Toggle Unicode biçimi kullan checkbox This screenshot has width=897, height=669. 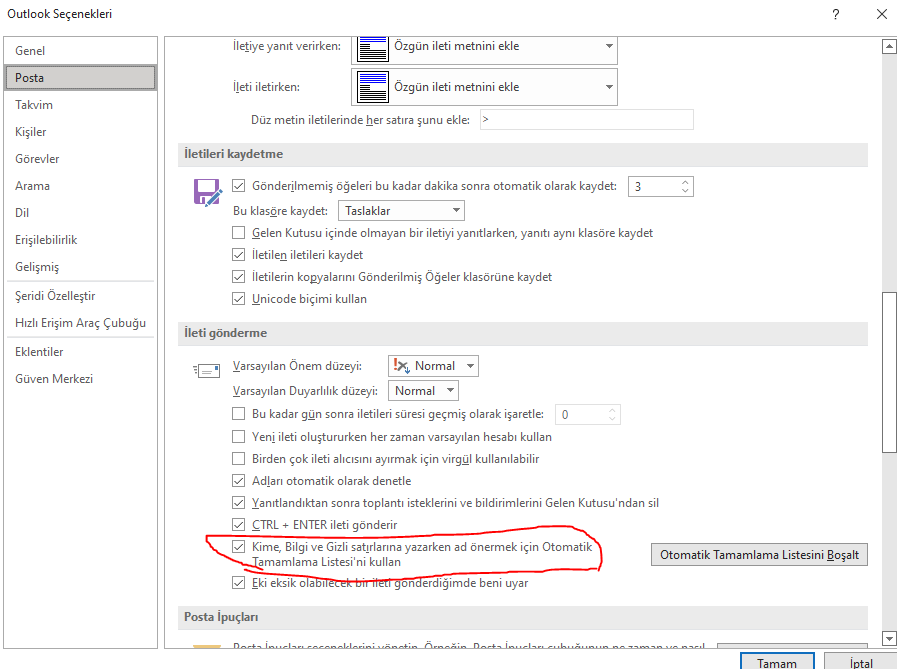(239, 299)
